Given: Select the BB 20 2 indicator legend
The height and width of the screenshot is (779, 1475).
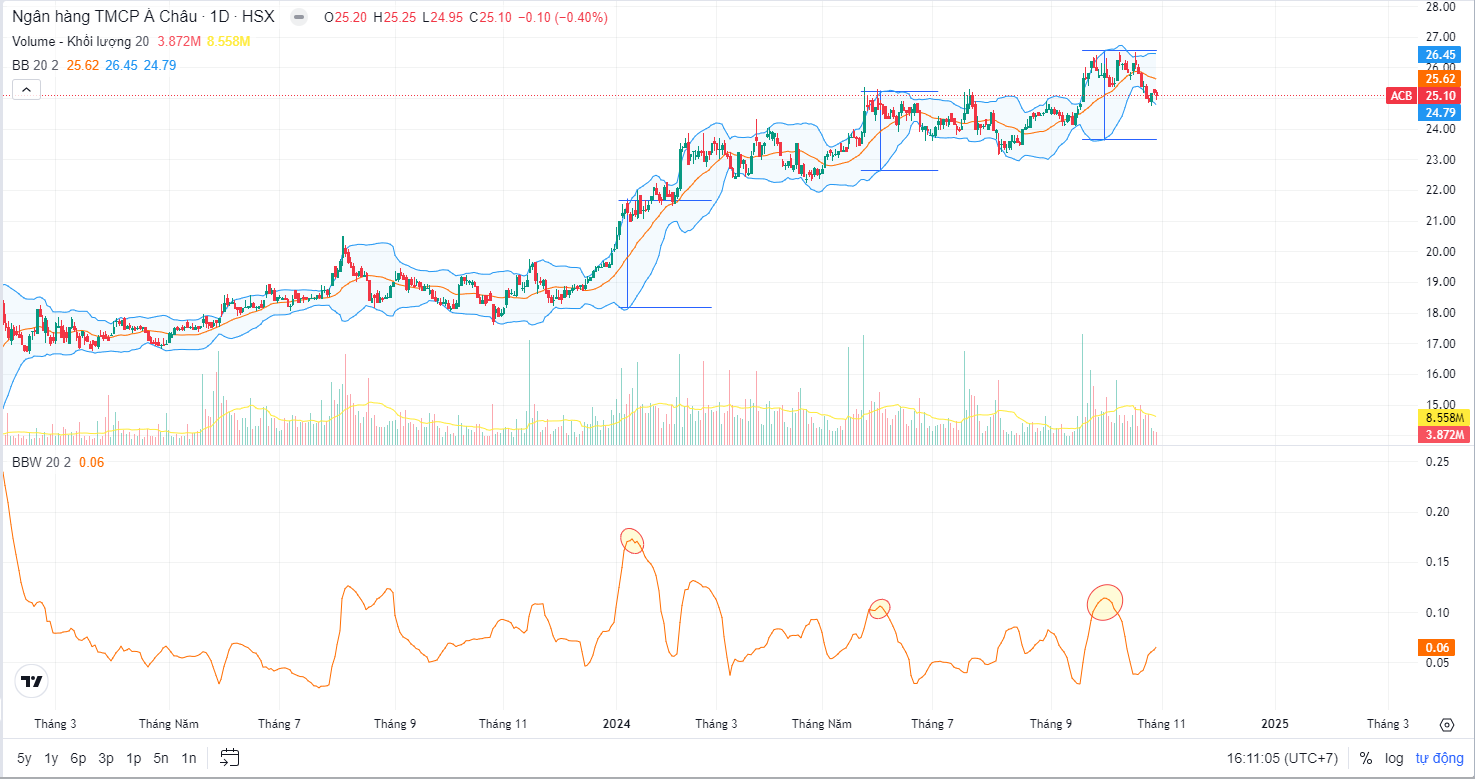Looking at the screenshot, I should coord(36,65).
